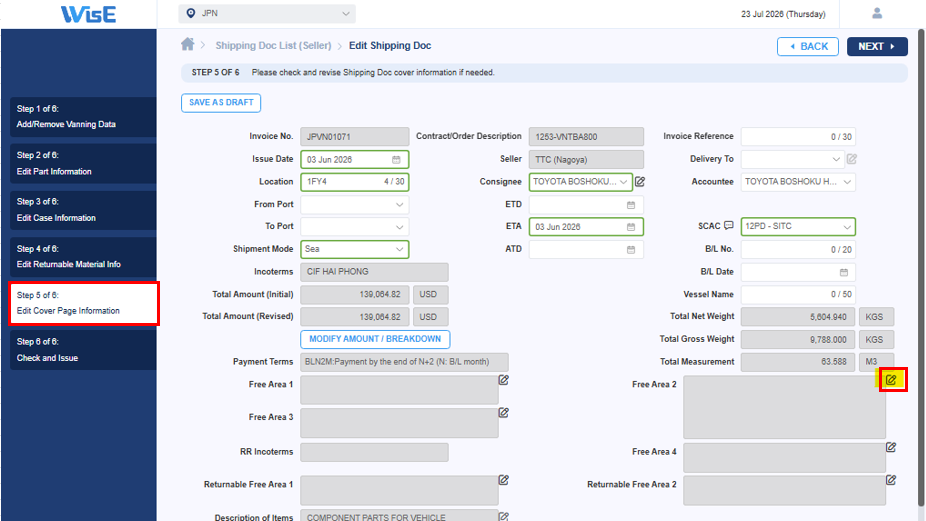Open the ETD calendar picker
This screenshot has width=926, height=521.
point(631,205)
